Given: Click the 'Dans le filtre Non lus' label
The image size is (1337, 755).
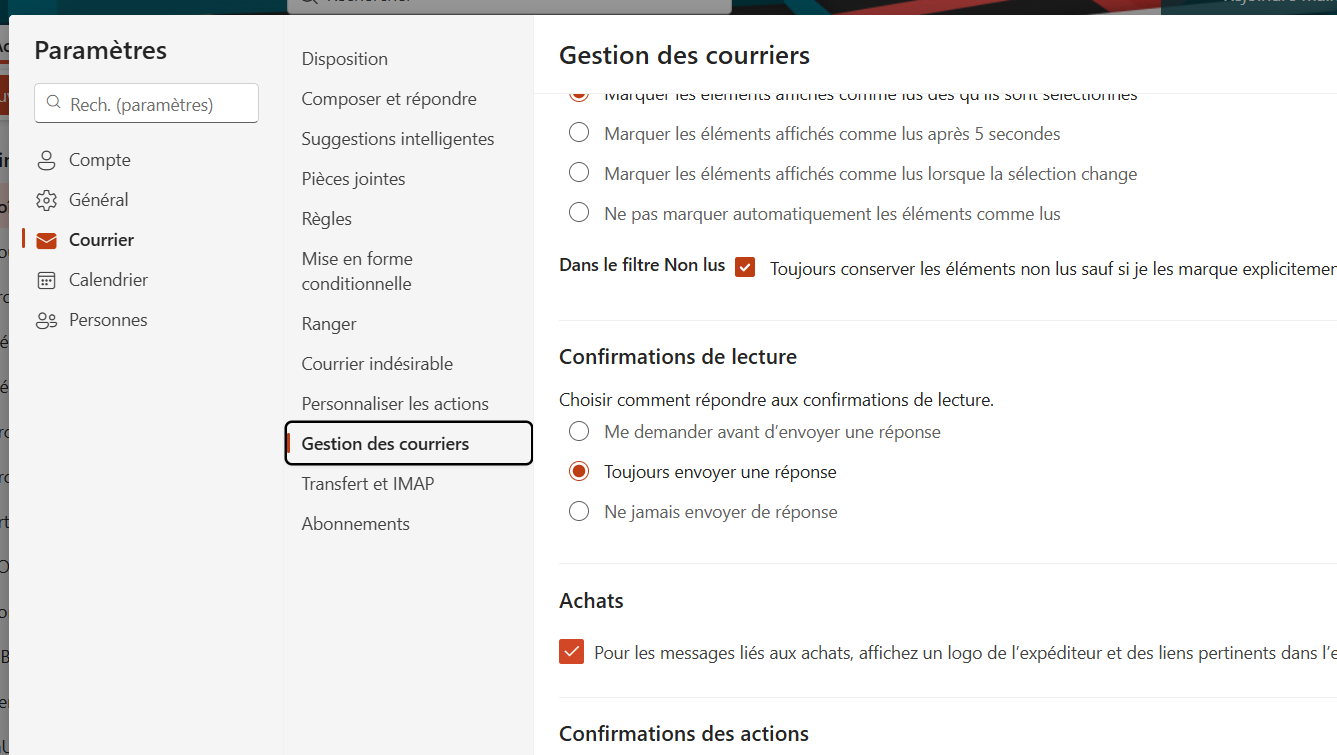Looking at the screenshot, I should pyautogui.click(x=642, y=265).
